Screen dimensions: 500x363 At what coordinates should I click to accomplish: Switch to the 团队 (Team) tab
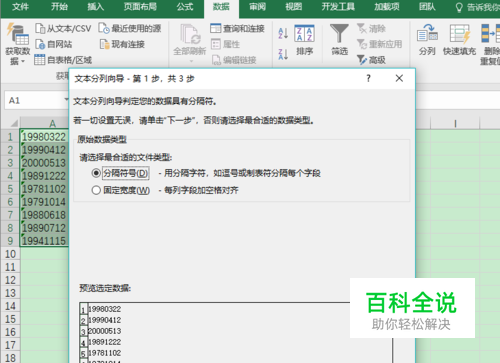click(427, 7)
